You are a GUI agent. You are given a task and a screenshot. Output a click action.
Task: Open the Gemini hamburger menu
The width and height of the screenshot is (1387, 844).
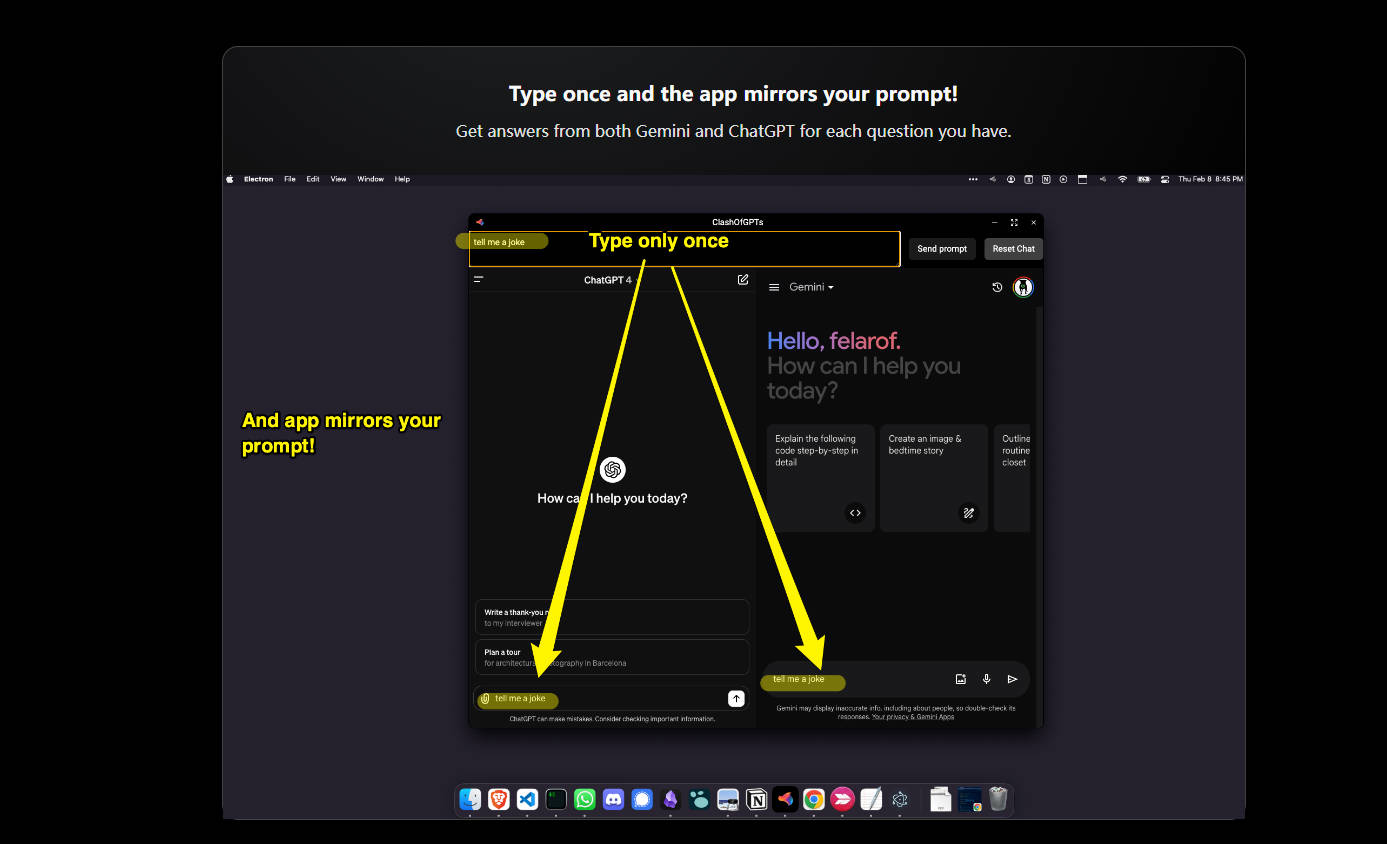point(773,287)
